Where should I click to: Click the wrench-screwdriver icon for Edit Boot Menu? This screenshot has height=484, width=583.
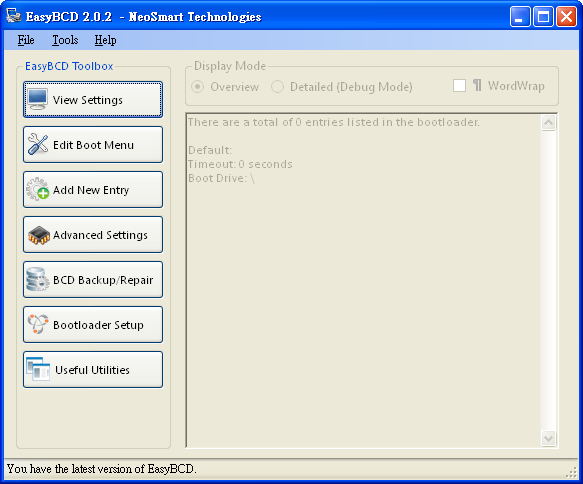[x=38, y=144]
